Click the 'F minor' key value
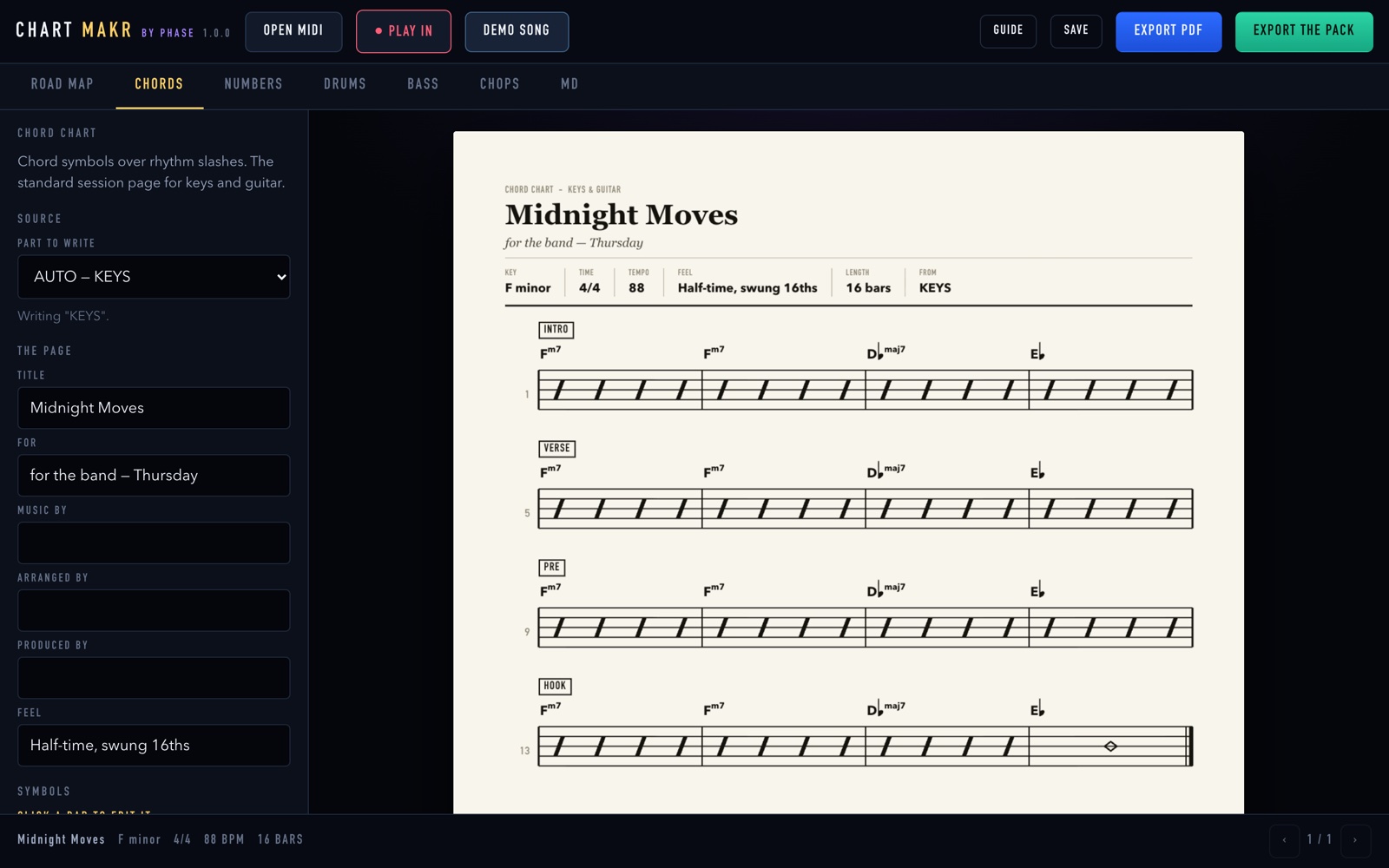The image size is (1389, 868). 528,288
